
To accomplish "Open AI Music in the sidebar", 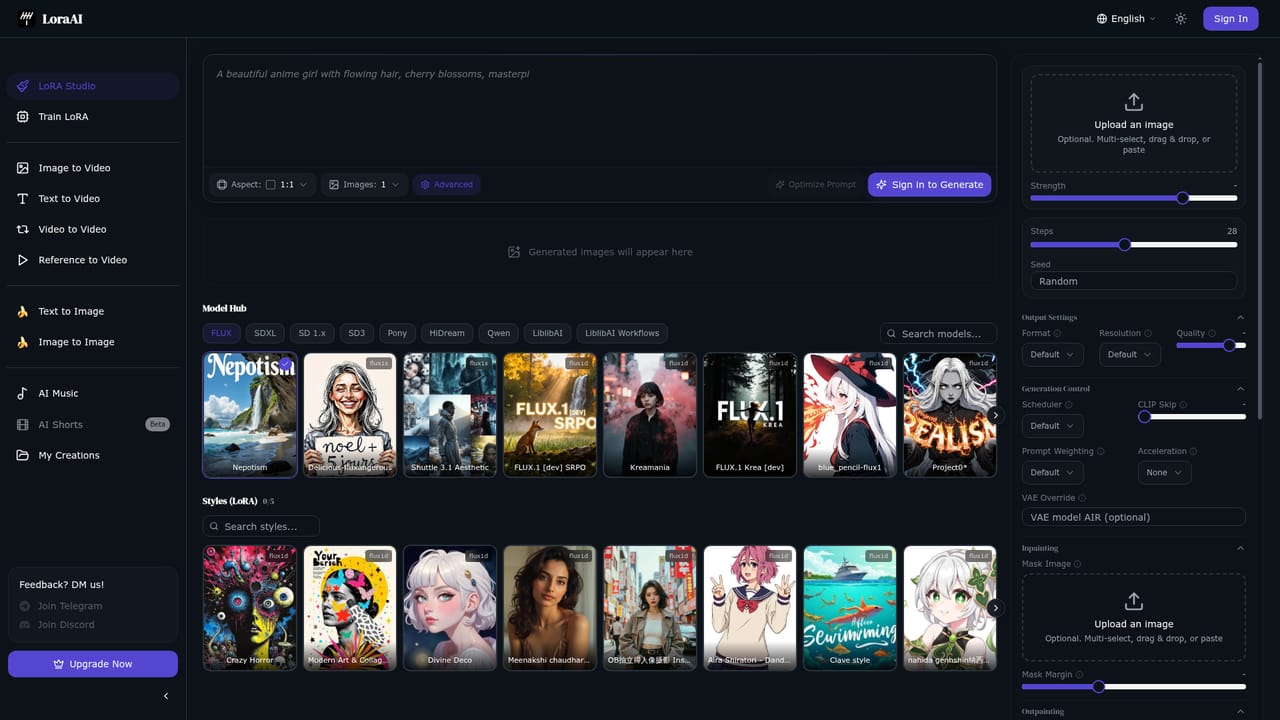I will (93, 393).
